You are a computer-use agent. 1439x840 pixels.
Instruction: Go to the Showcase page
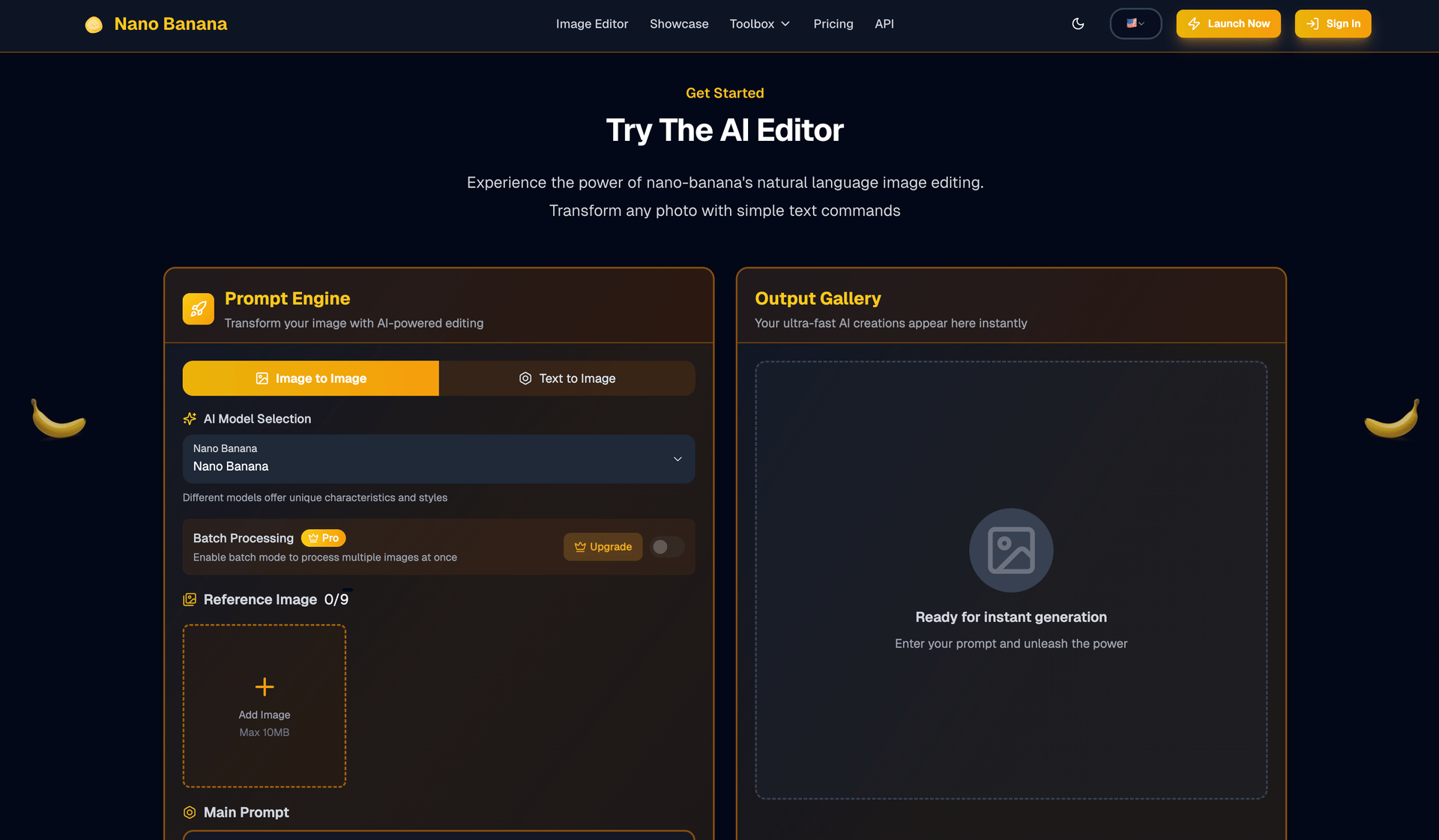point(678,24)
